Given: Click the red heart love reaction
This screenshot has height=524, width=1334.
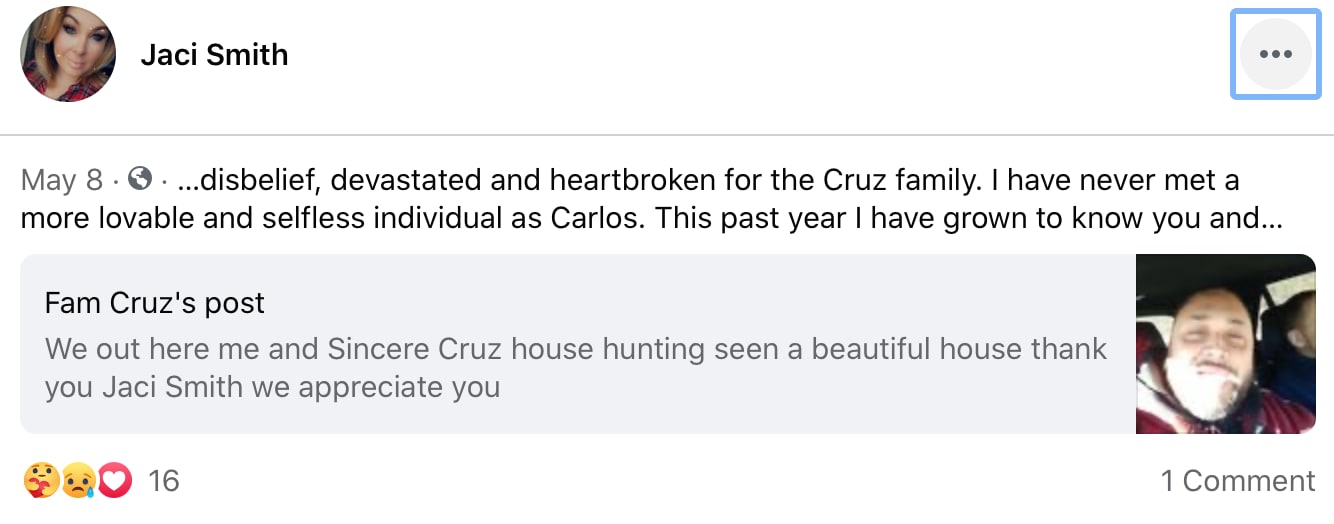Looking at the screenshot, I should pyautogui.click(x=116, y=481).
